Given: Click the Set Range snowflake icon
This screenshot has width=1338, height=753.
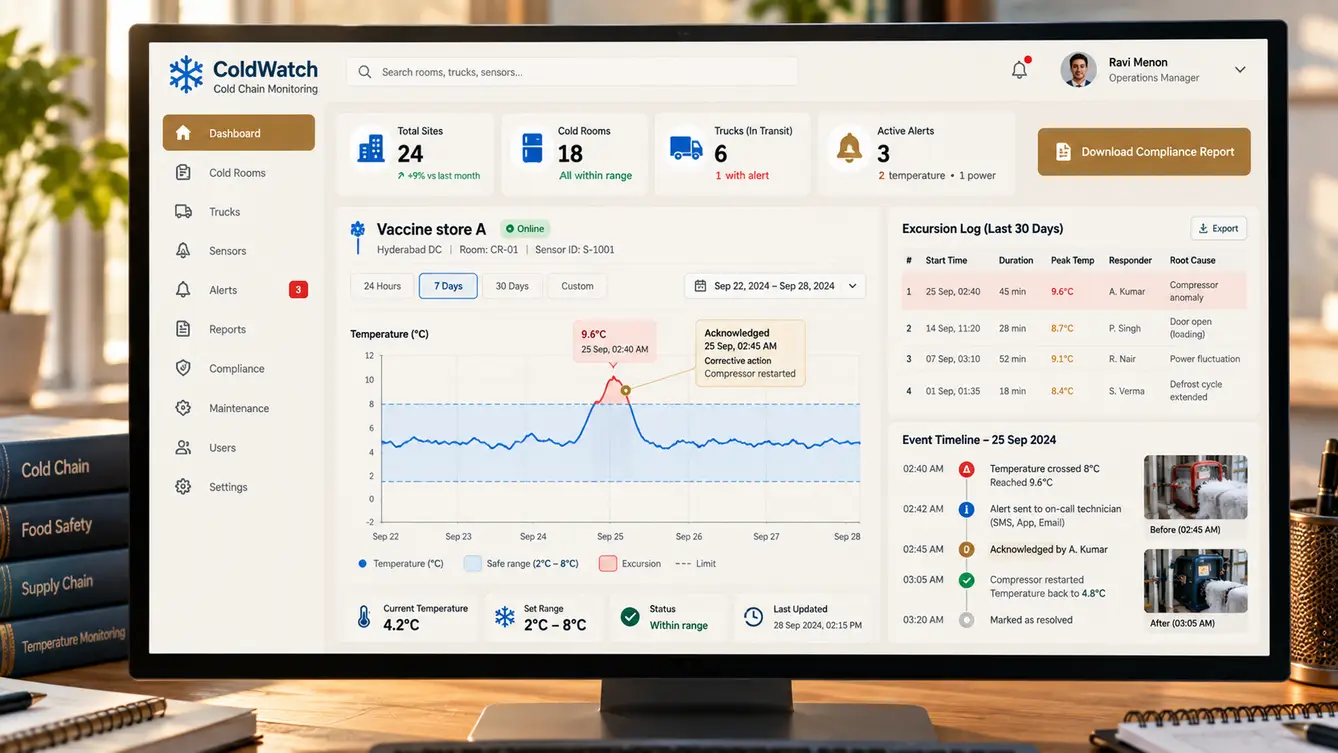Looking at the screenshot, I should (x=504, y=617).
